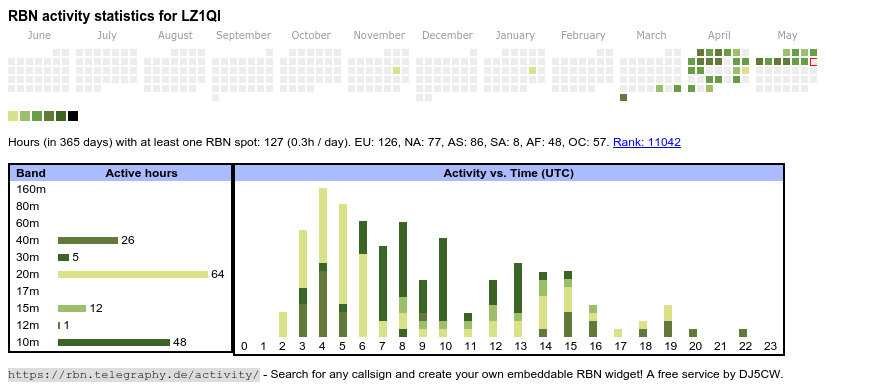
Task: Click the 'February' month label
Action: click(x=583, y=35)
